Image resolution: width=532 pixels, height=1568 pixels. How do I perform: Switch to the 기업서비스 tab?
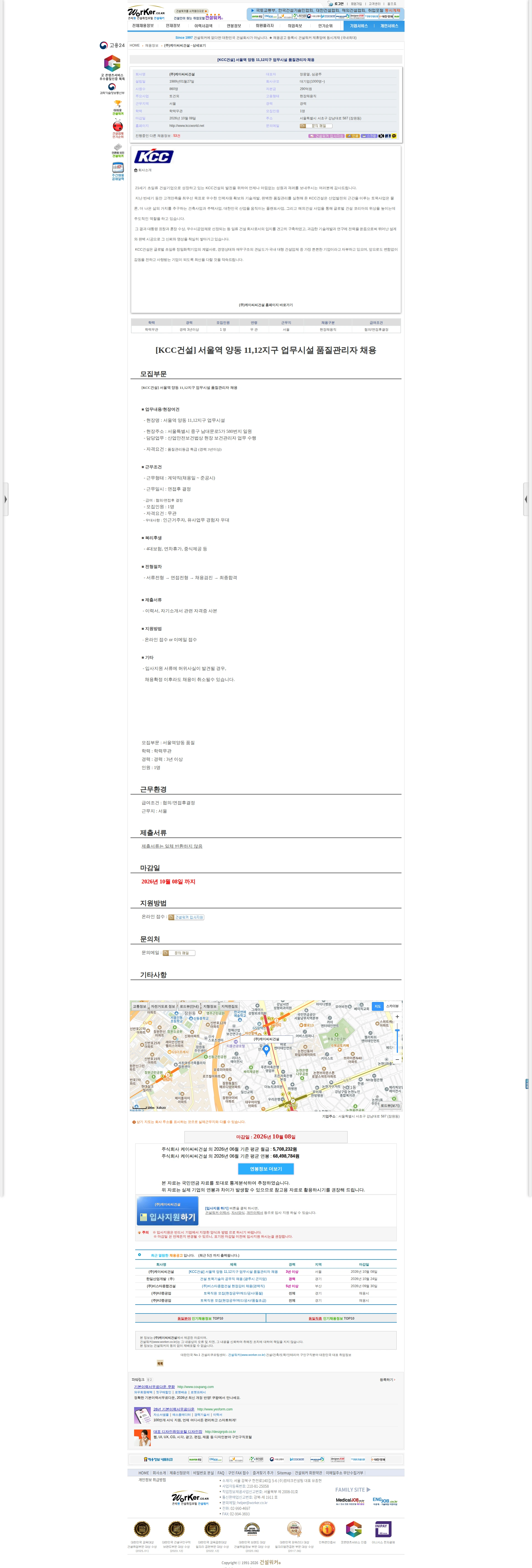click(359, 26)
